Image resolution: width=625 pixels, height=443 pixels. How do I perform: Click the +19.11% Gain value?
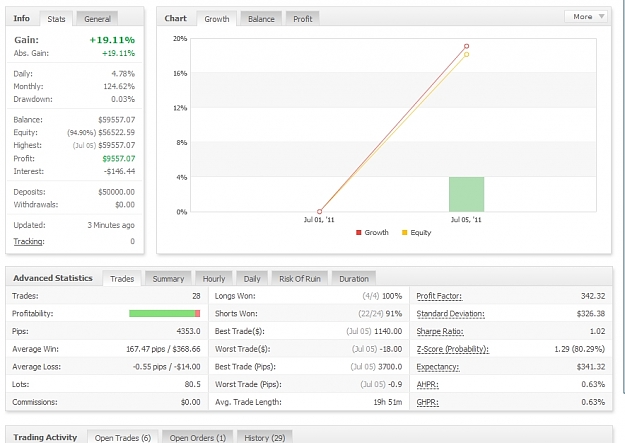[x=112, y=40]
